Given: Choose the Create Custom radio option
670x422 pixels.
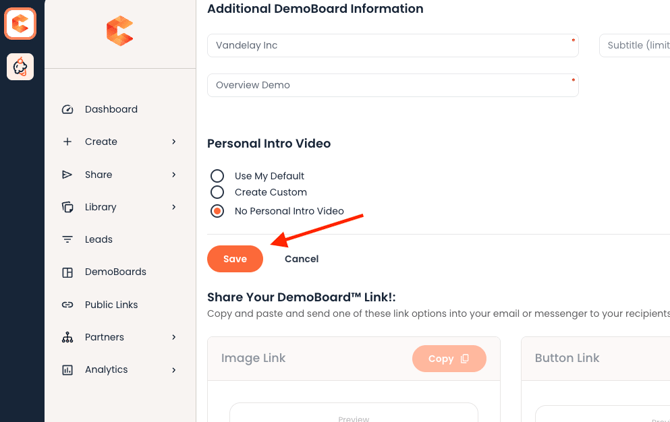Looking at the screenshot, I should 217,192.
